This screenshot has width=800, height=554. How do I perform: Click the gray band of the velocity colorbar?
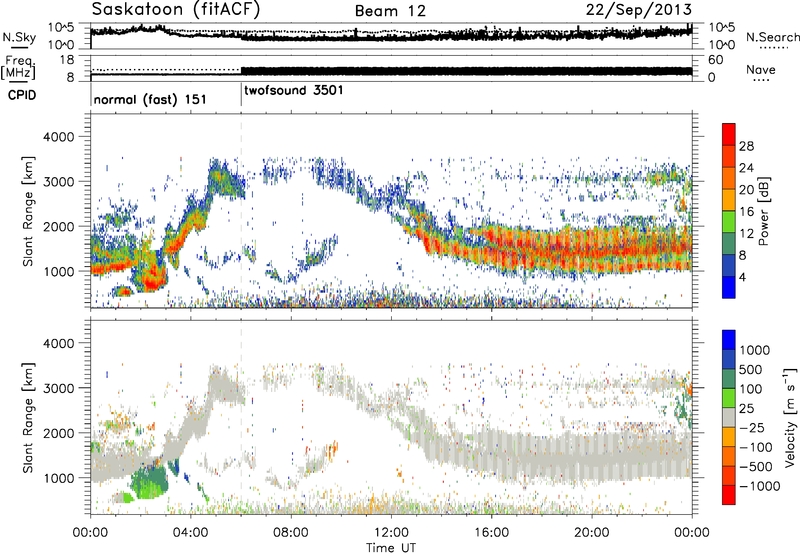pyautogui.click(x=729, y=418)
